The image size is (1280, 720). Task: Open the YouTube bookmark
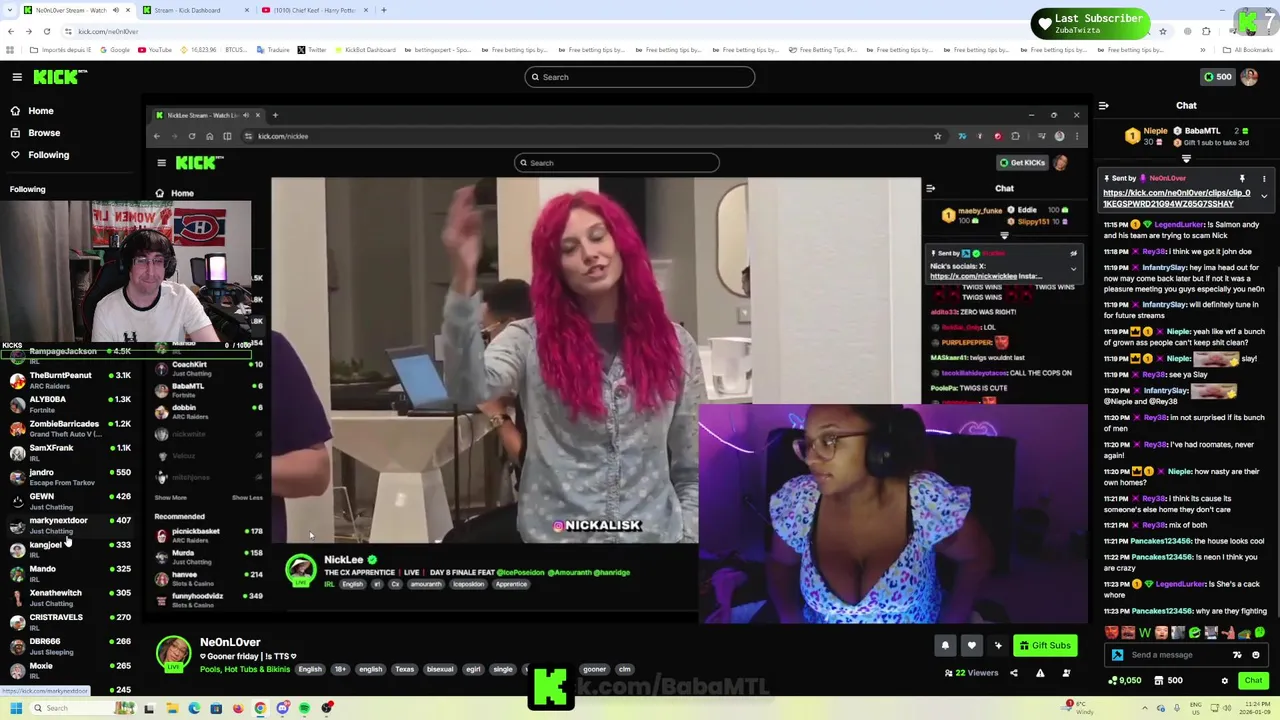[x=154, y=50]
